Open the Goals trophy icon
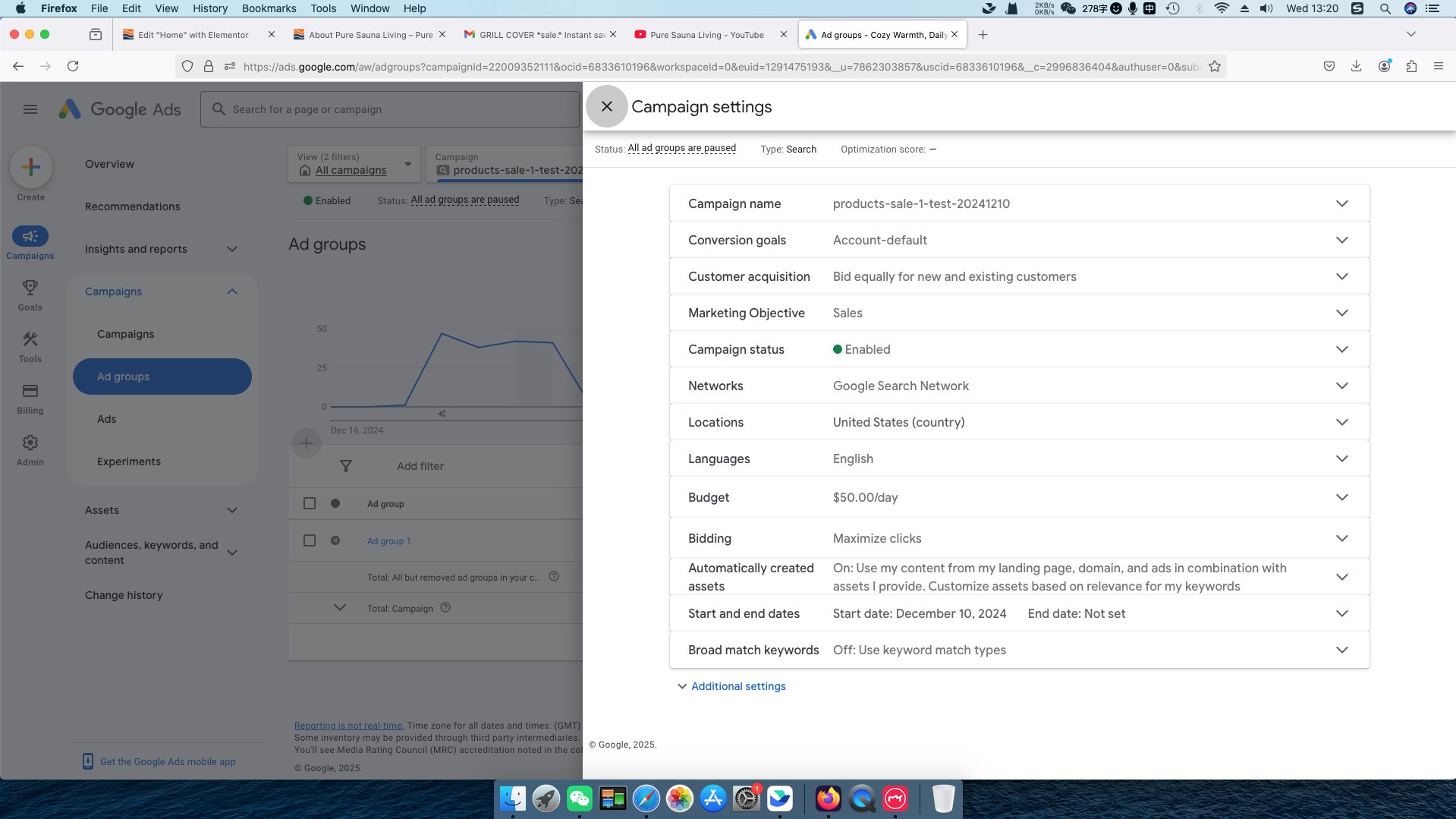This screenshot has height=819, width=1456. (x=30, y=288)
